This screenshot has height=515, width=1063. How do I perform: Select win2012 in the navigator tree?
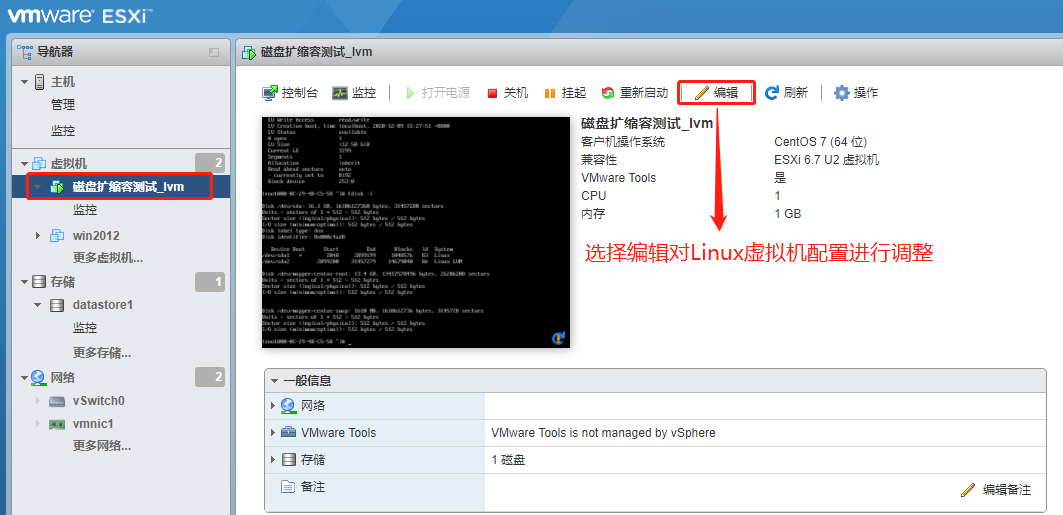pos(96,236)
